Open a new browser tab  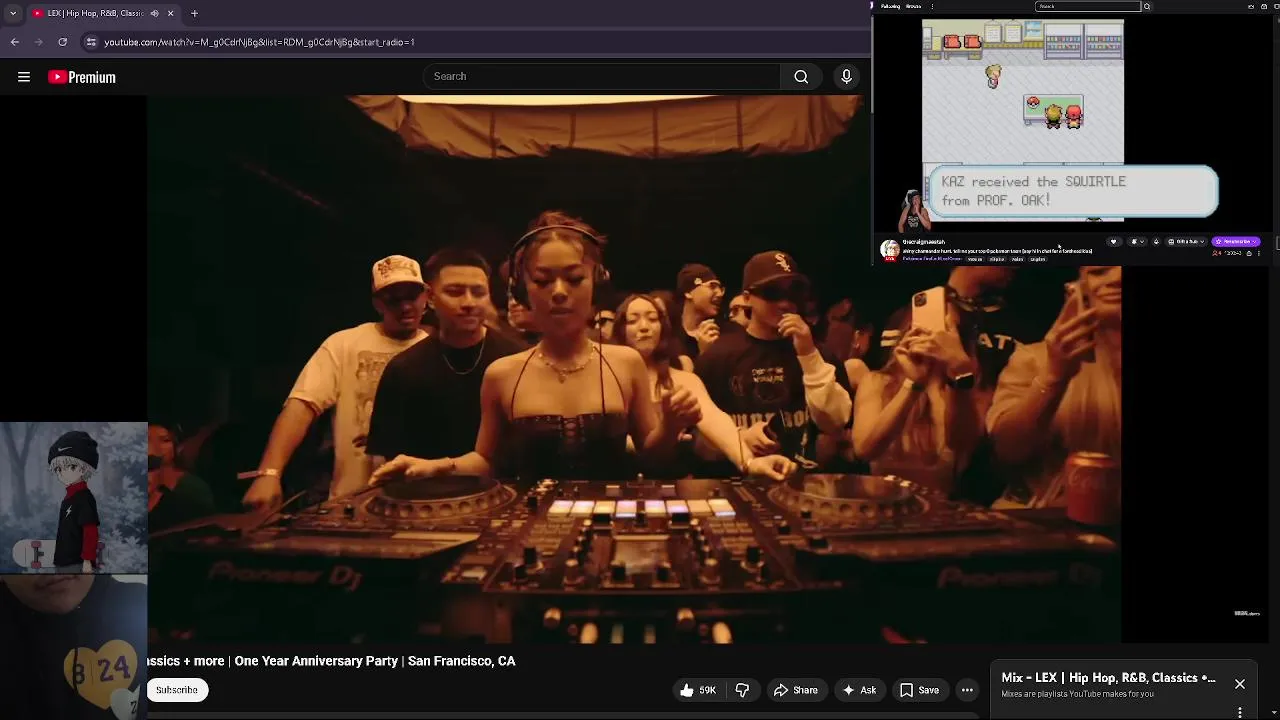pyautogui.click(x=194, y=13)
